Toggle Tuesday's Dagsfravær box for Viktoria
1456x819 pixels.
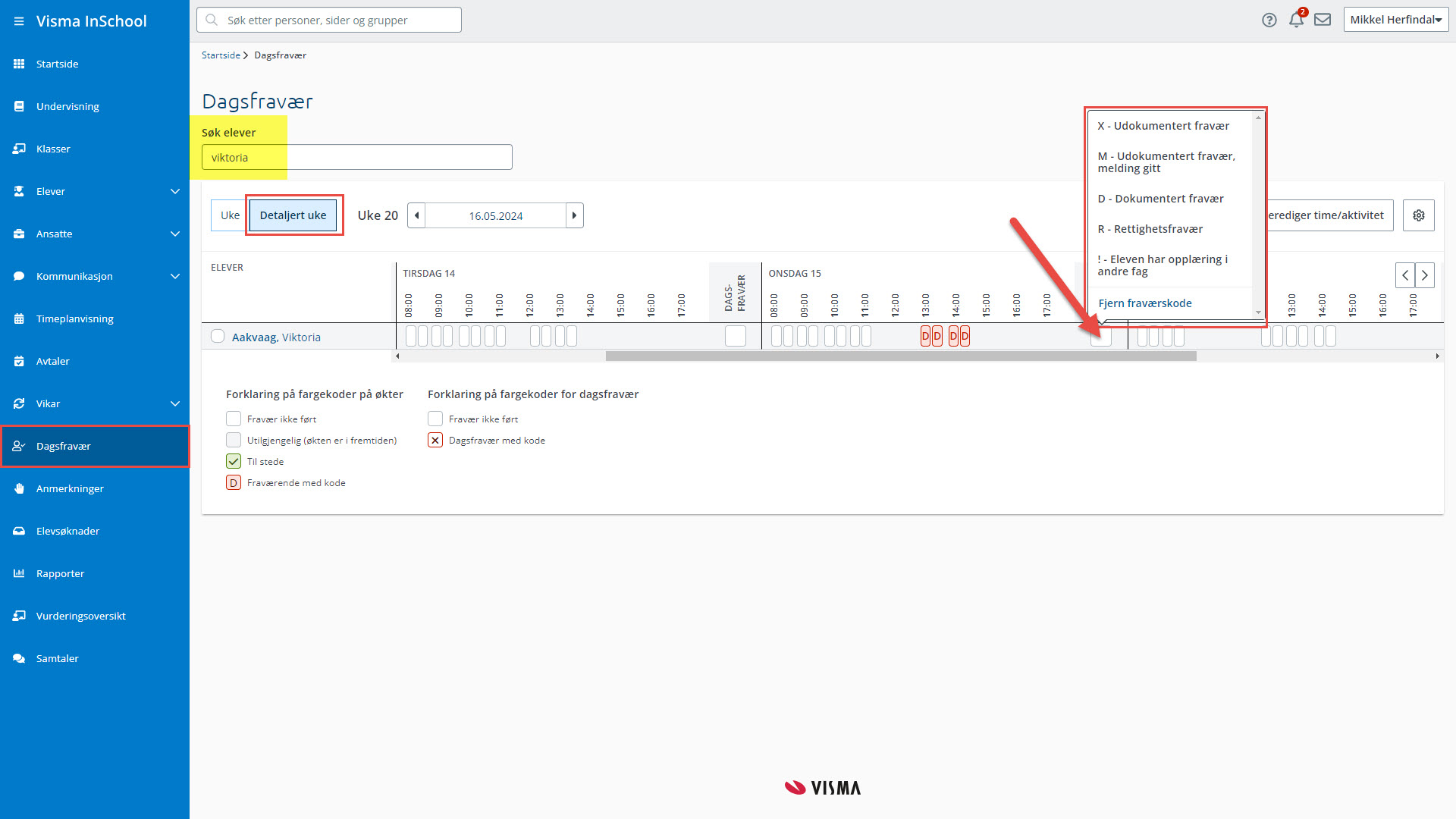pos(736,336)
